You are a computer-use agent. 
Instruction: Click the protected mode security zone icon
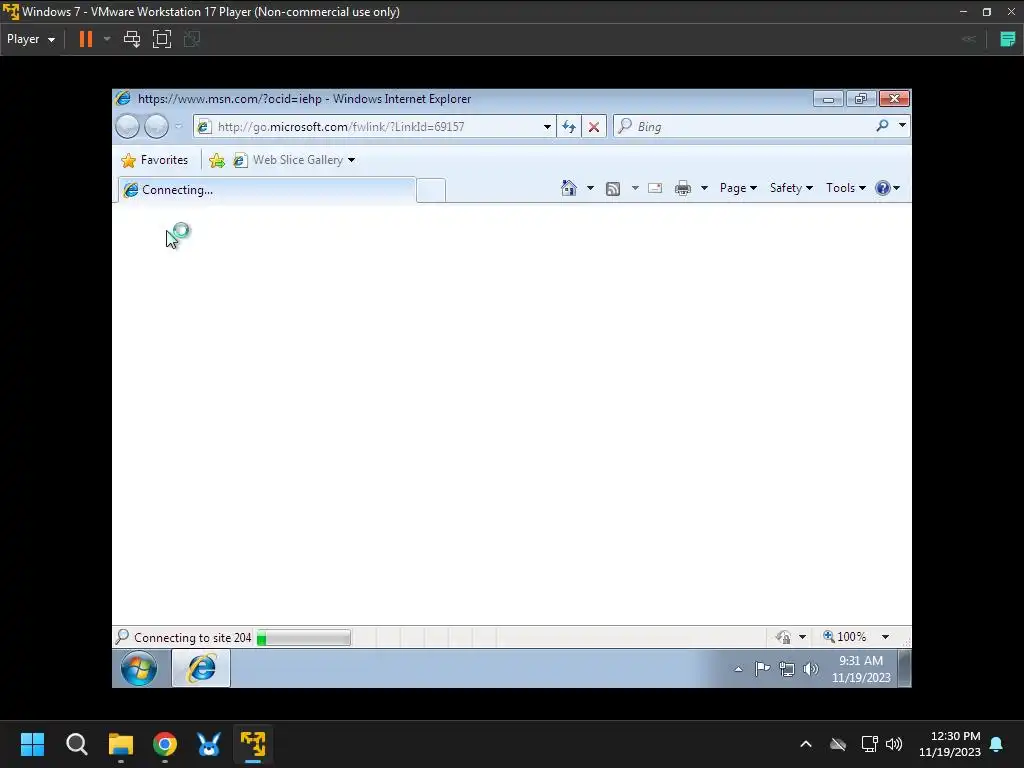tap(784, 637)
